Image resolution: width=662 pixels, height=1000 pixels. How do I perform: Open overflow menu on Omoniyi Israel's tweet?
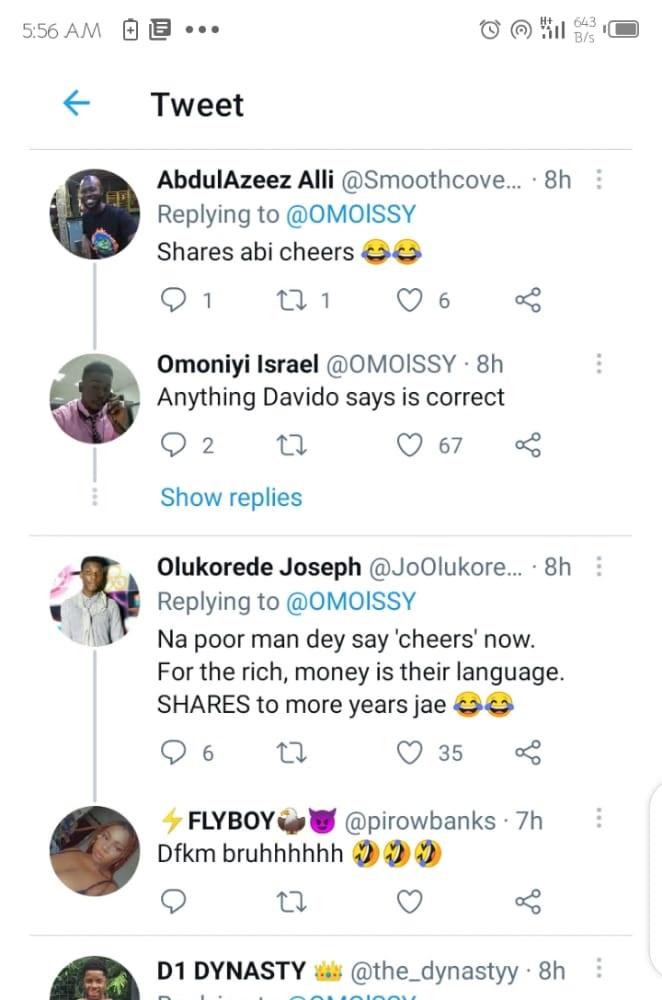[599, 364]
